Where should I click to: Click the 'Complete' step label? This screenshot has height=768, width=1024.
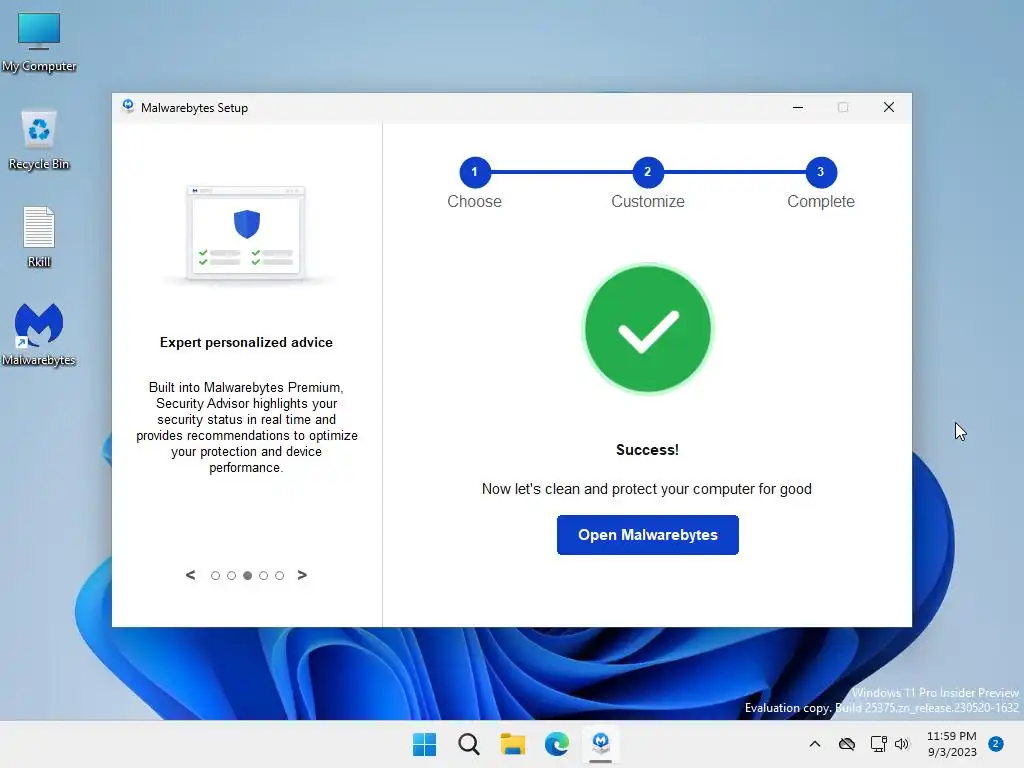[821, 201]
